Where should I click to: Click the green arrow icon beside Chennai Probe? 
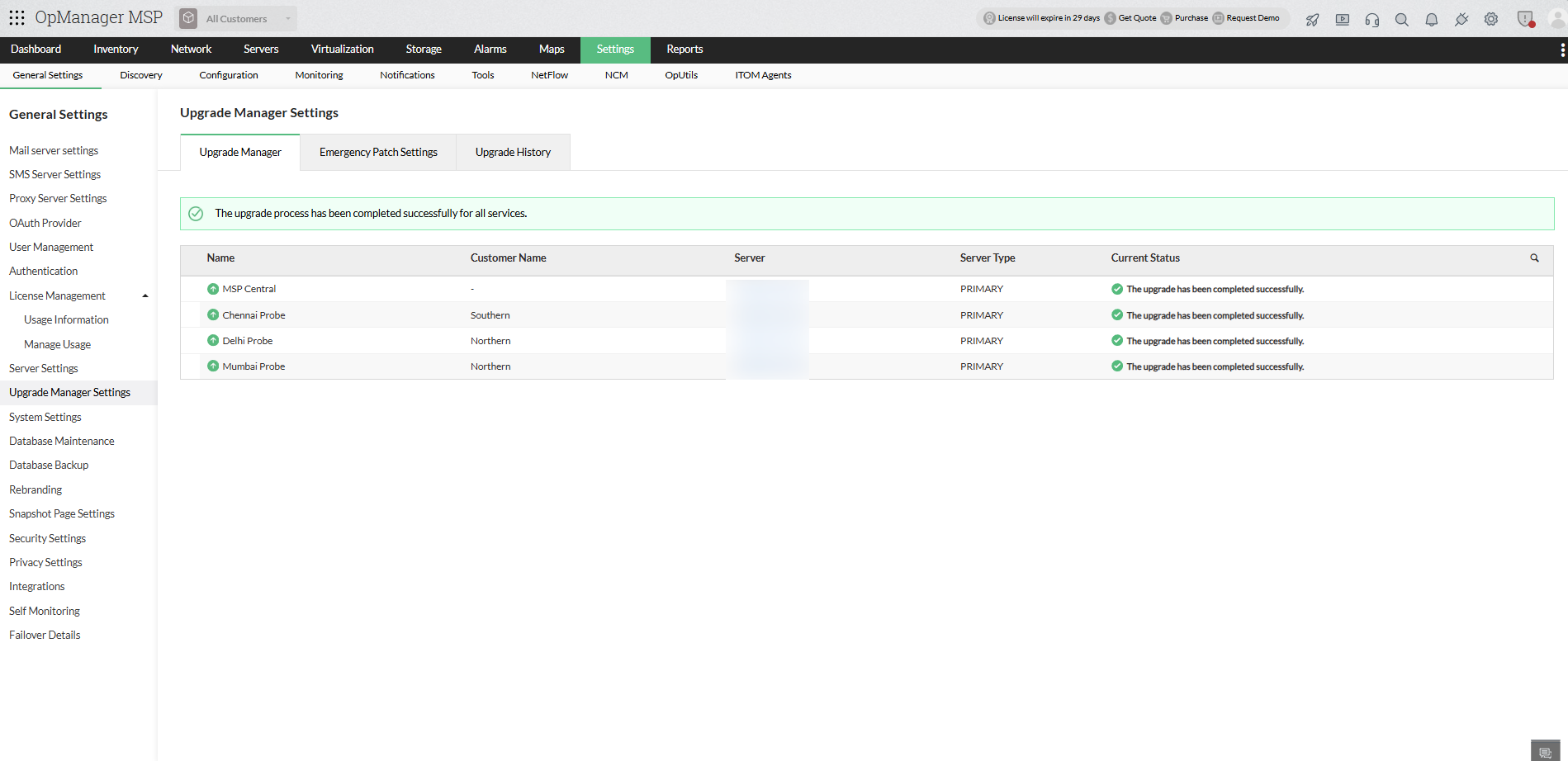(213, 315)
